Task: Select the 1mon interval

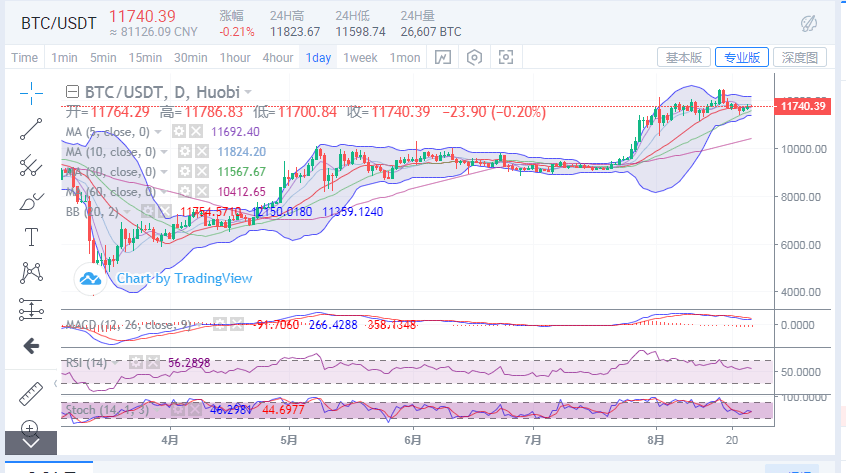Action: pos(405,58)
